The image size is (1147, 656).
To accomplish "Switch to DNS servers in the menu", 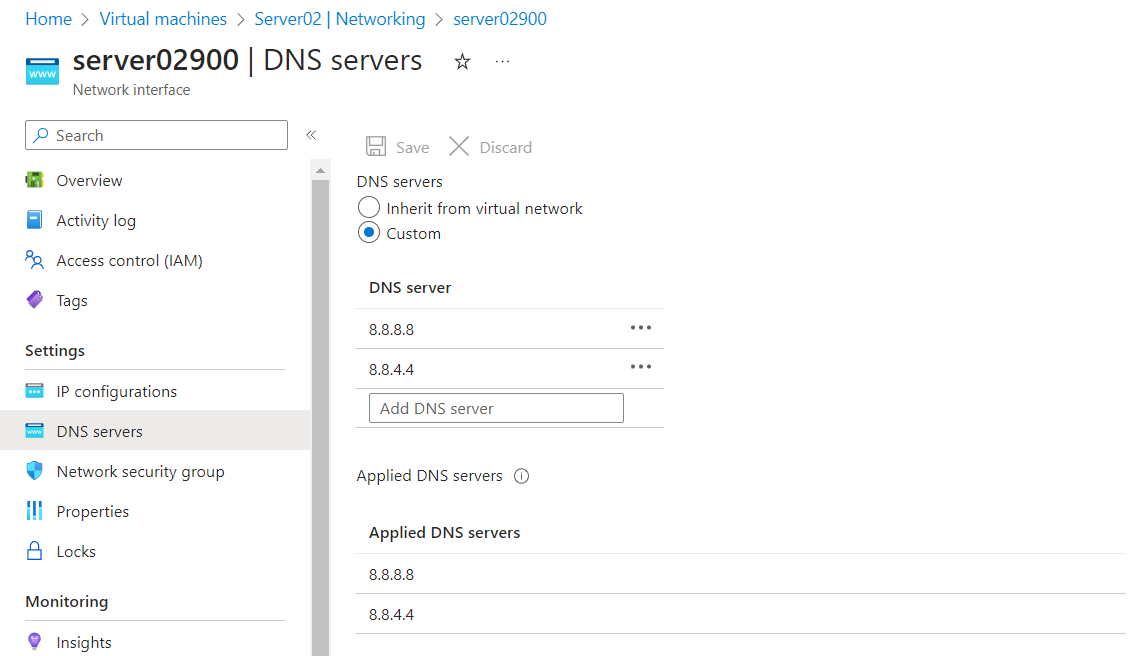I will [x=100, y=430].
